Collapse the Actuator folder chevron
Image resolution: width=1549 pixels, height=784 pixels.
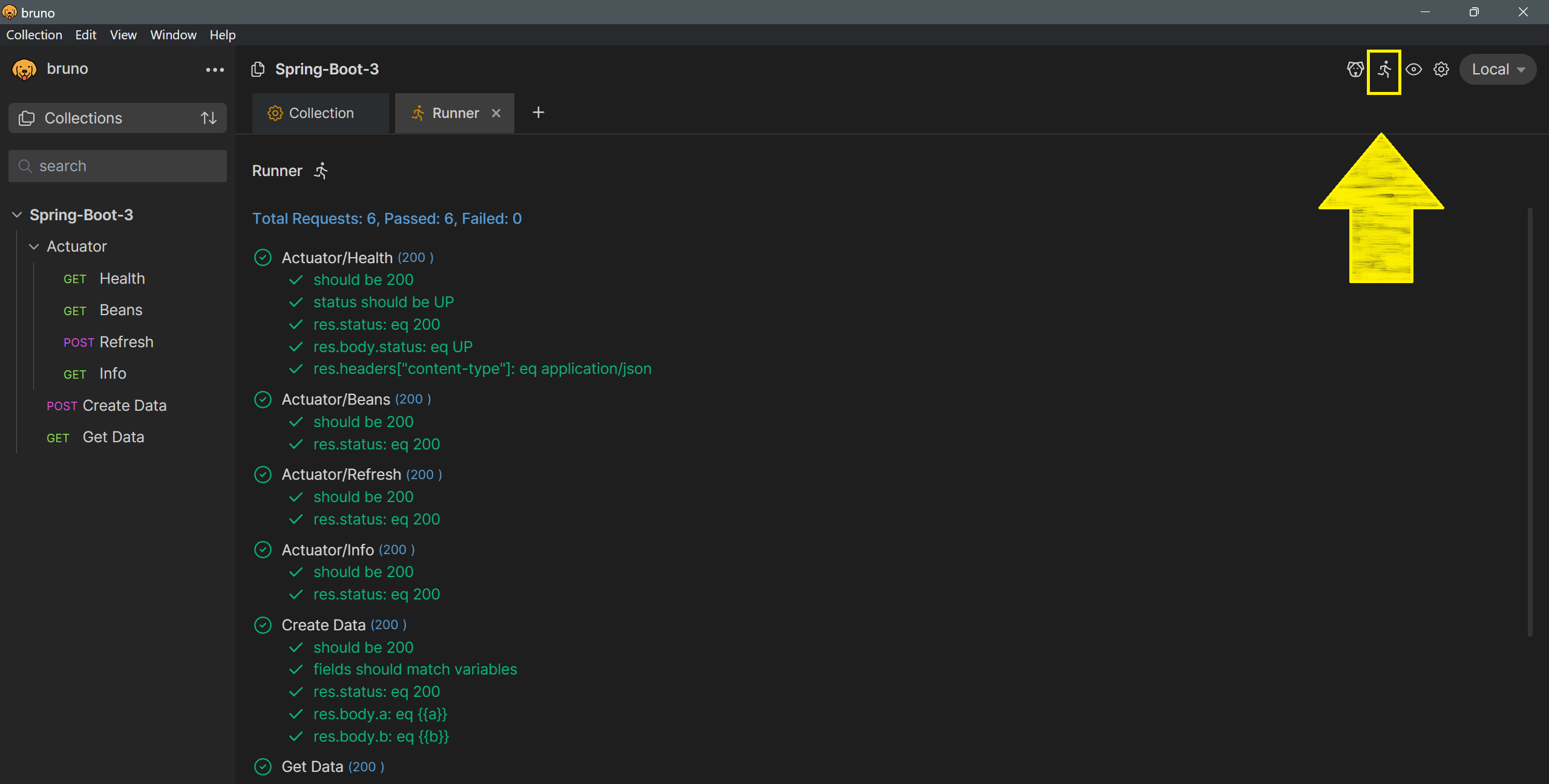click(34, 246)
